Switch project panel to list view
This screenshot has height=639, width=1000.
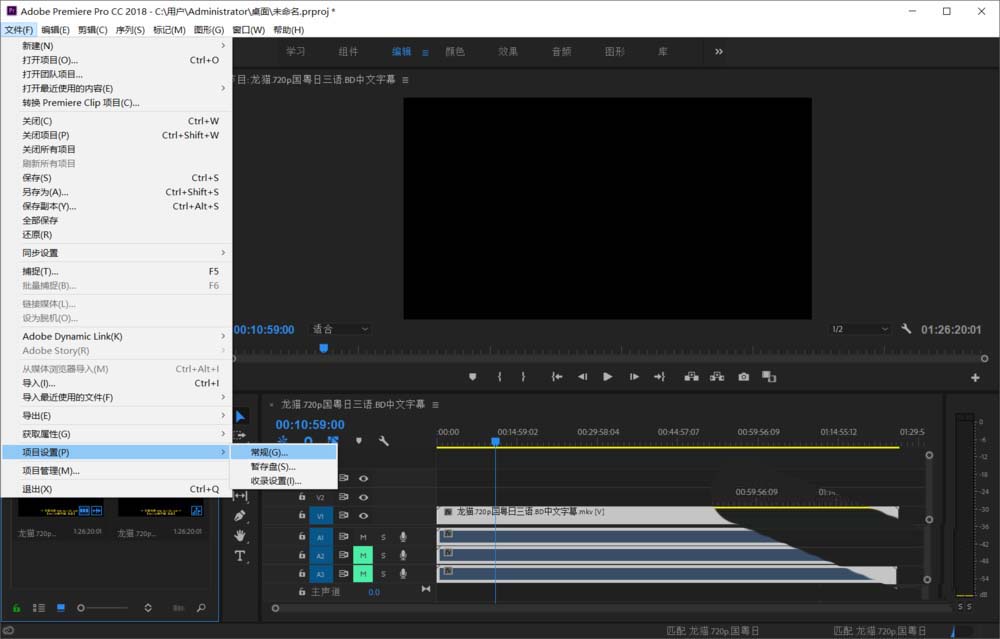pos(38,607)
